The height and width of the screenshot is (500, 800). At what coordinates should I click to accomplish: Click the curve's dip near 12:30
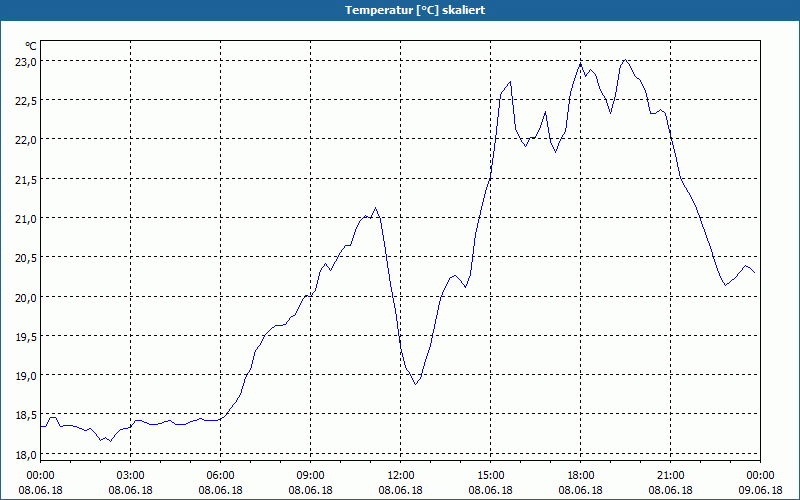[416, 384]
